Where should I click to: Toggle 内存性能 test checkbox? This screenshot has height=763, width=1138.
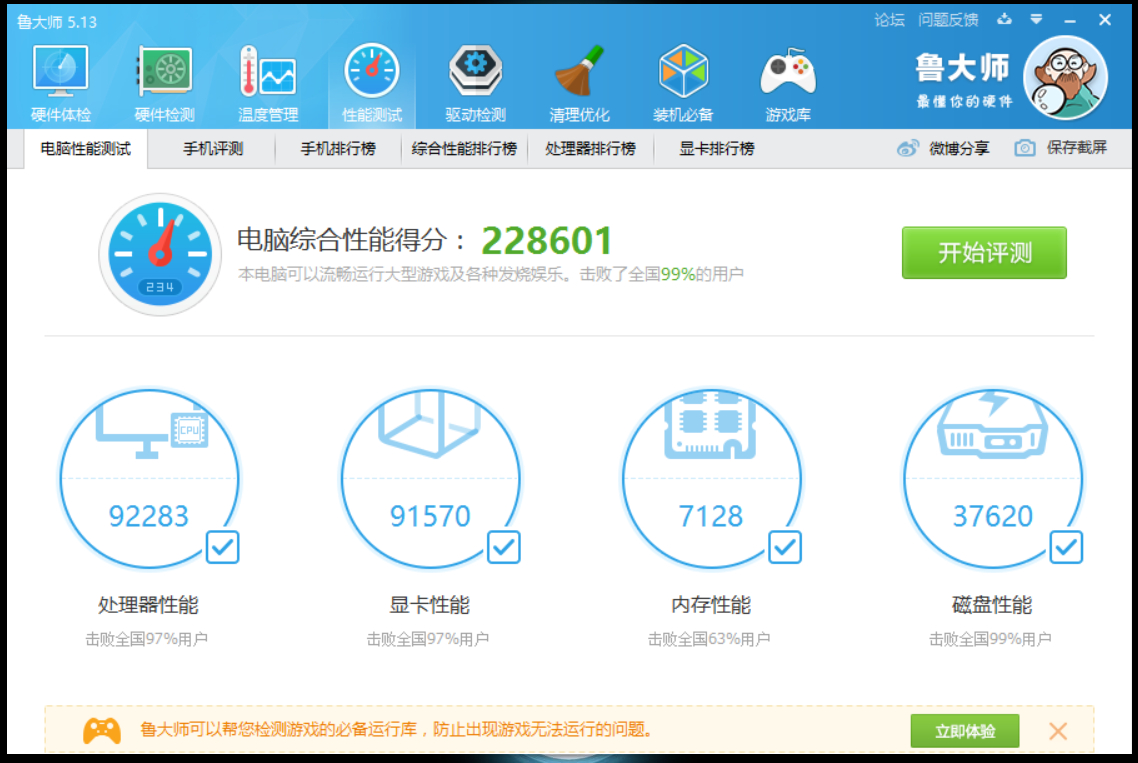coord(785,547)
